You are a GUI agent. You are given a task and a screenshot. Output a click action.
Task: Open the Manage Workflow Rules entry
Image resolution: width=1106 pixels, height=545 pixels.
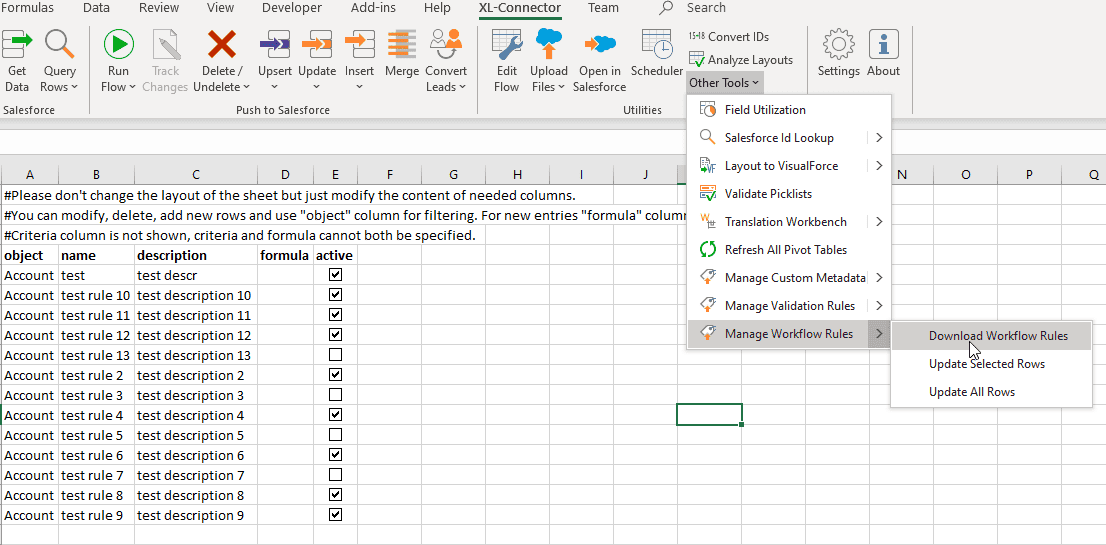[789, 334]
